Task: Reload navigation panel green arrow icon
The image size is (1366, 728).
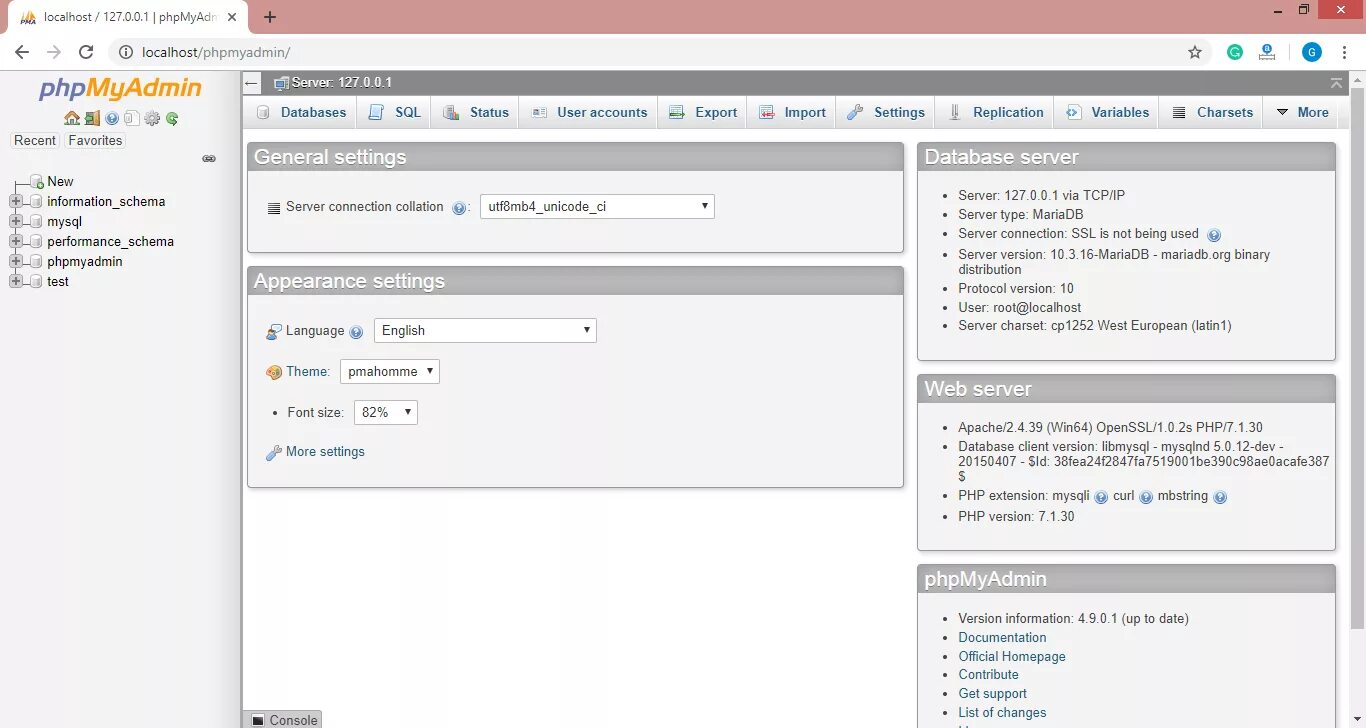Action: 172,118
